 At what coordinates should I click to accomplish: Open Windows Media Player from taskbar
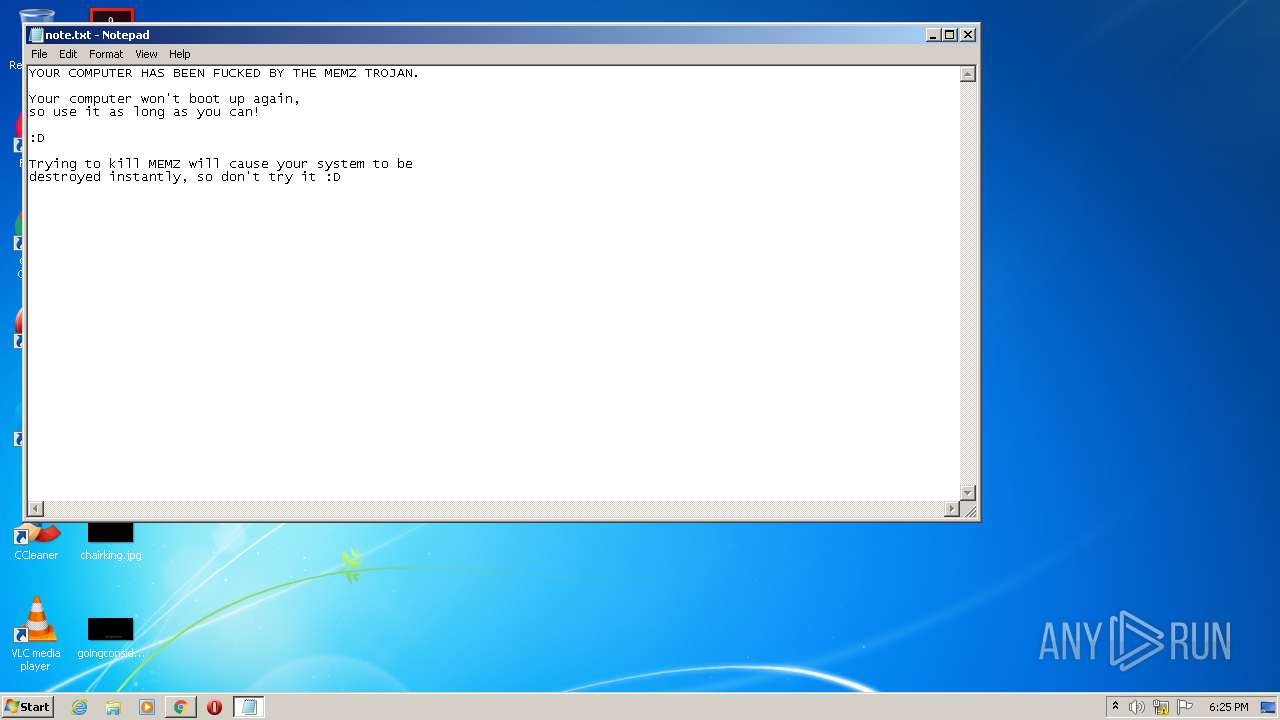click(x=147, y=707)
